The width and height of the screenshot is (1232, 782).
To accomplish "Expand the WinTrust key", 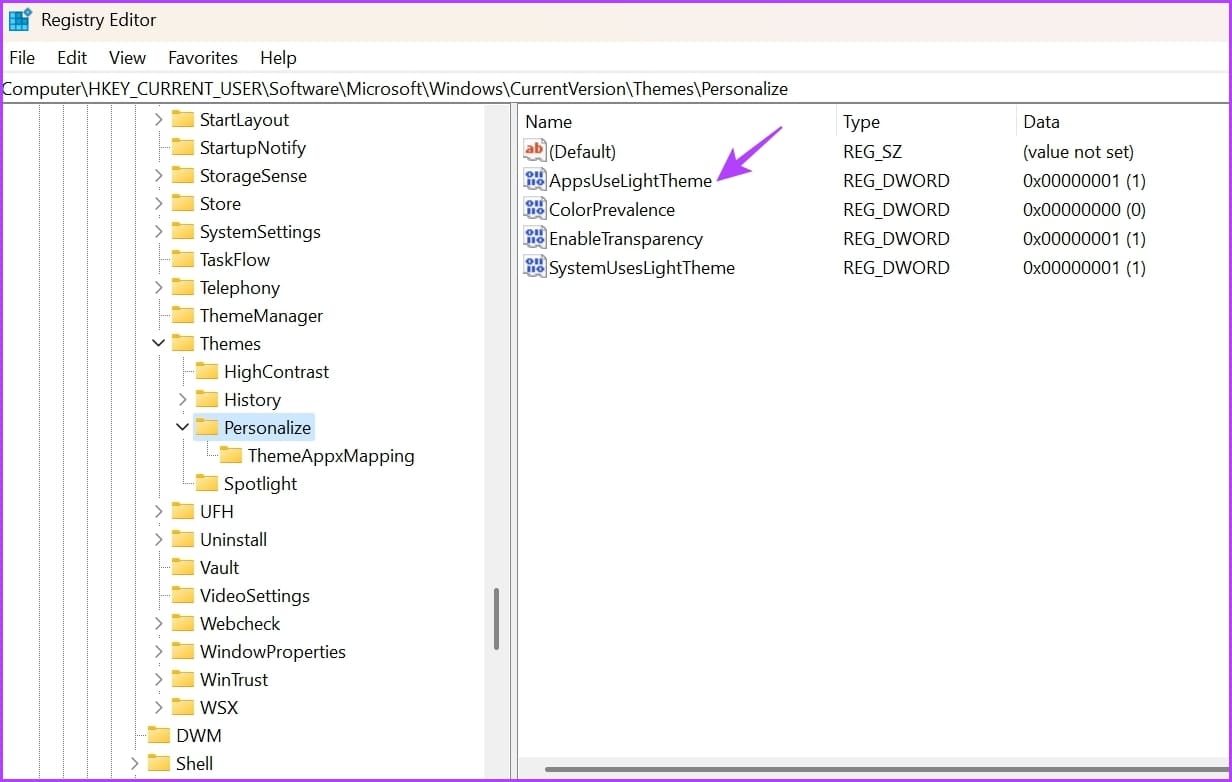I will (x=158, y=679).
